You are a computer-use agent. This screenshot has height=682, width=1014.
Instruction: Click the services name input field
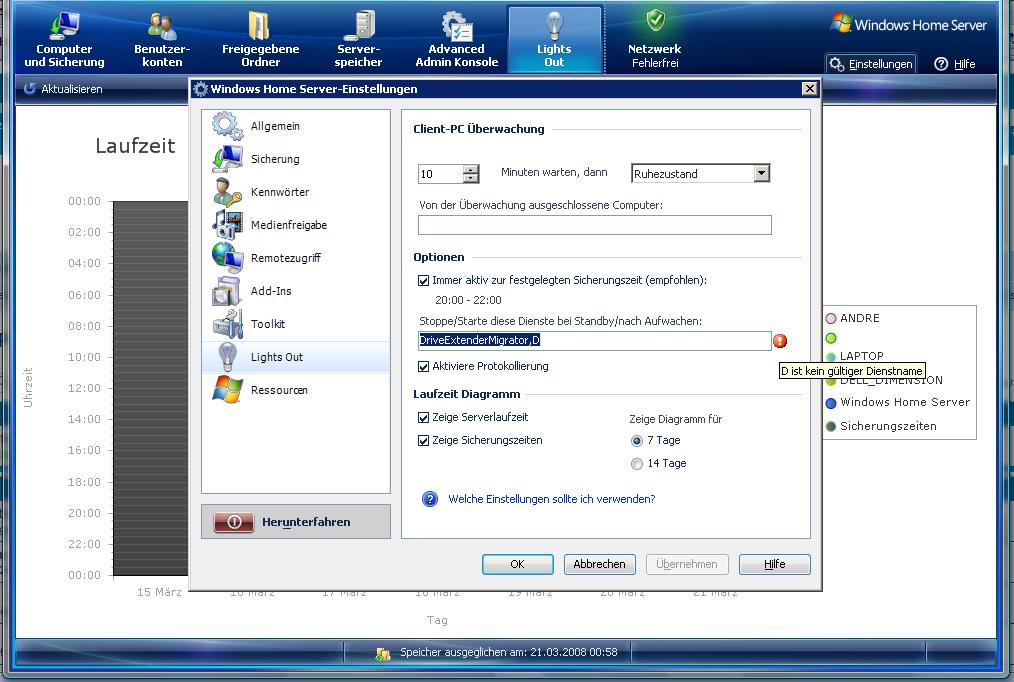tap(594, 341)
